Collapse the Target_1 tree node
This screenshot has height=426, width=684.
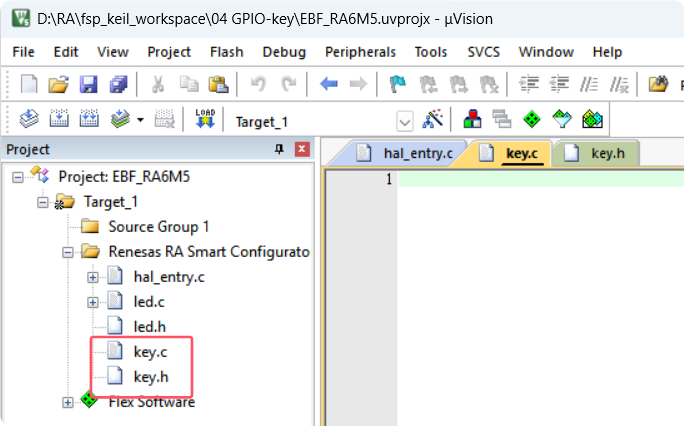coord(42,203)
